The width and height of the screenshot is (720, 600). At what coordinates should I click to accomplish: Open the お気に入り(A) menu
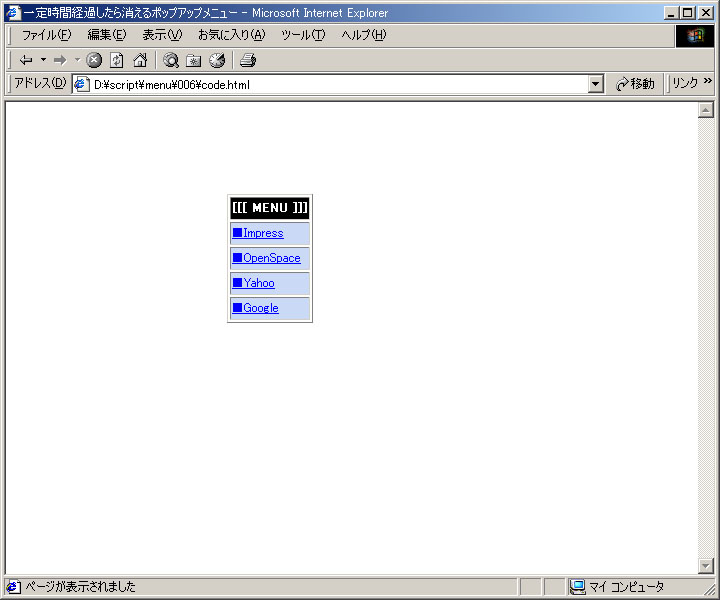tap(231, 35)
